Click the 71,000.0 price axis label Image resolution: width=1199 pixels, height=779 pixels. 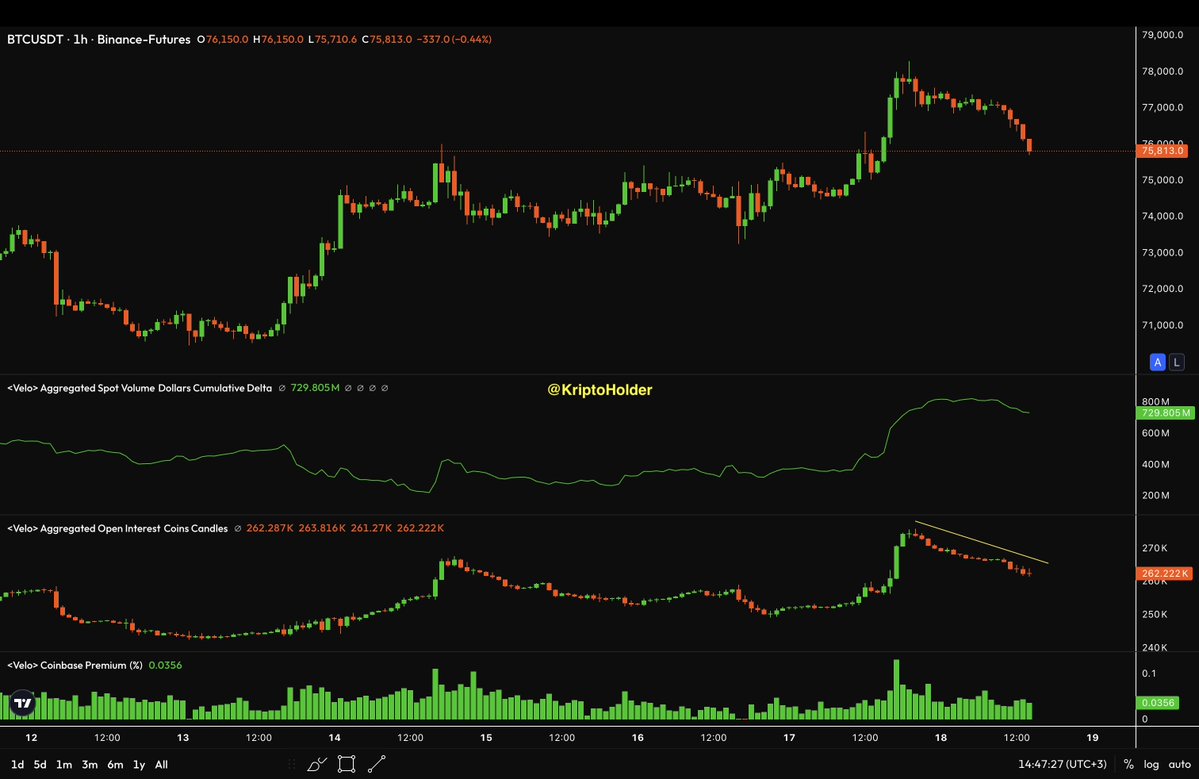pos(1162,325)
